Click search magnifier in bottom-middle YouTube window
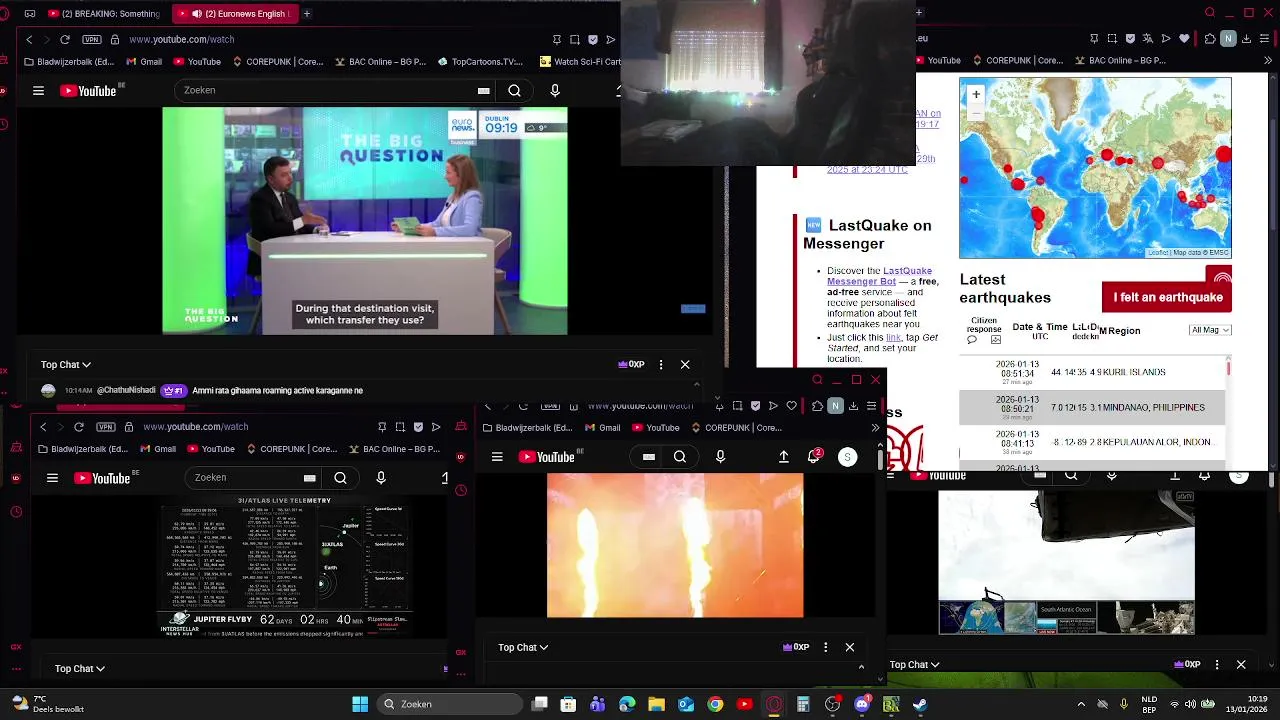The image size is (1280, 720). (x=680, y=457)
